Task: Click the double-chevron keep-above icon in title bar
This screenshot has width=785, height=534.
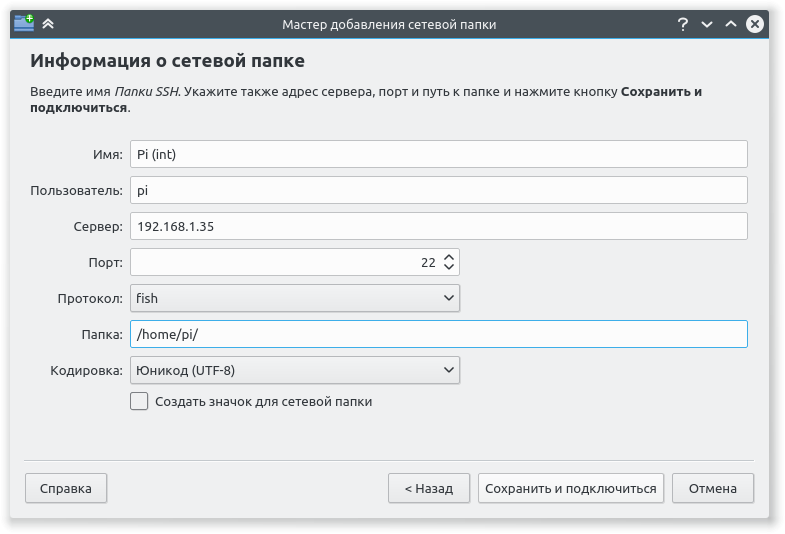Action: (48, 24)
